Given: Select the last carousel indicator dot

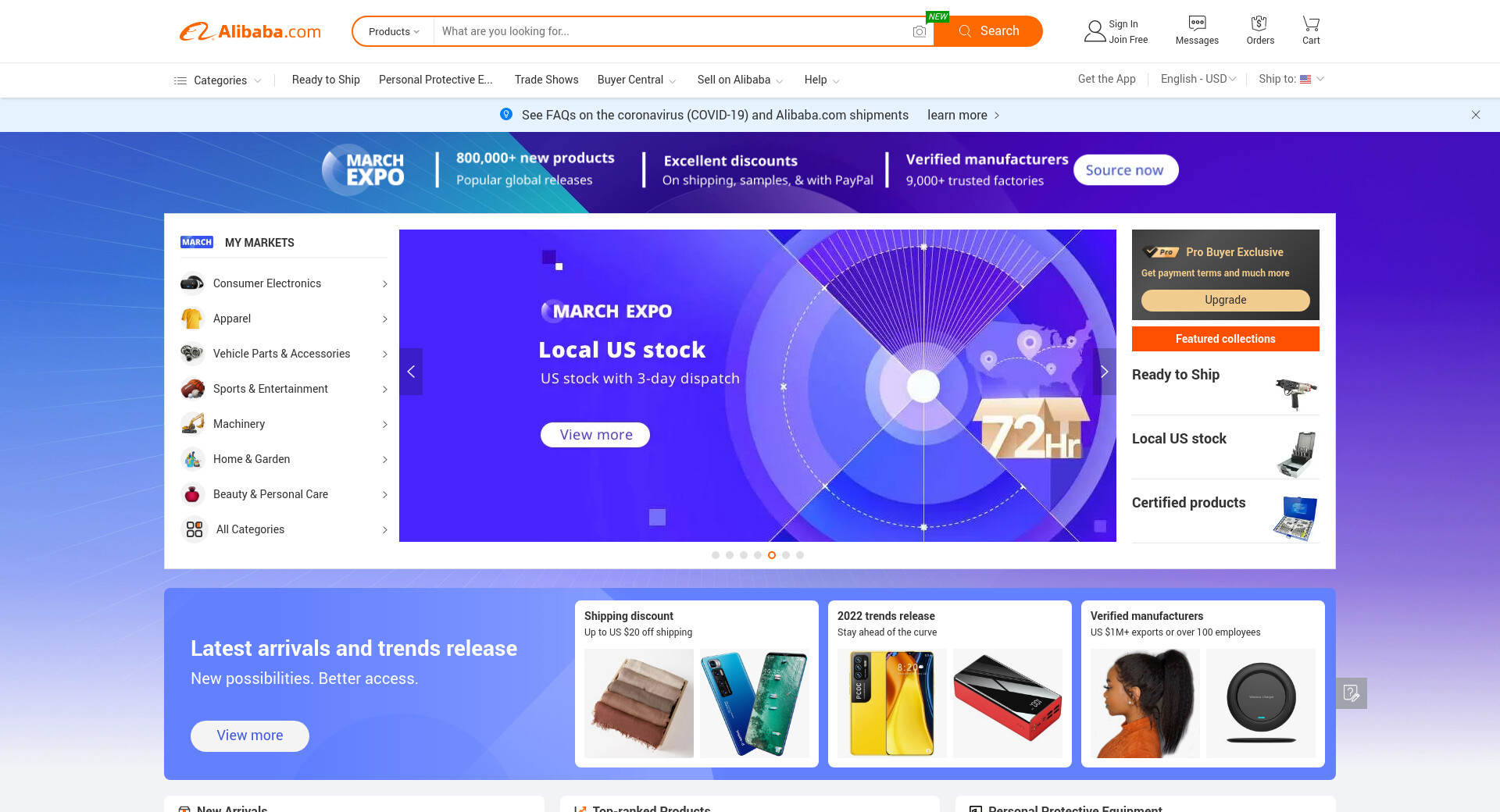Looking at the screenshot, I should coord(800,555).
